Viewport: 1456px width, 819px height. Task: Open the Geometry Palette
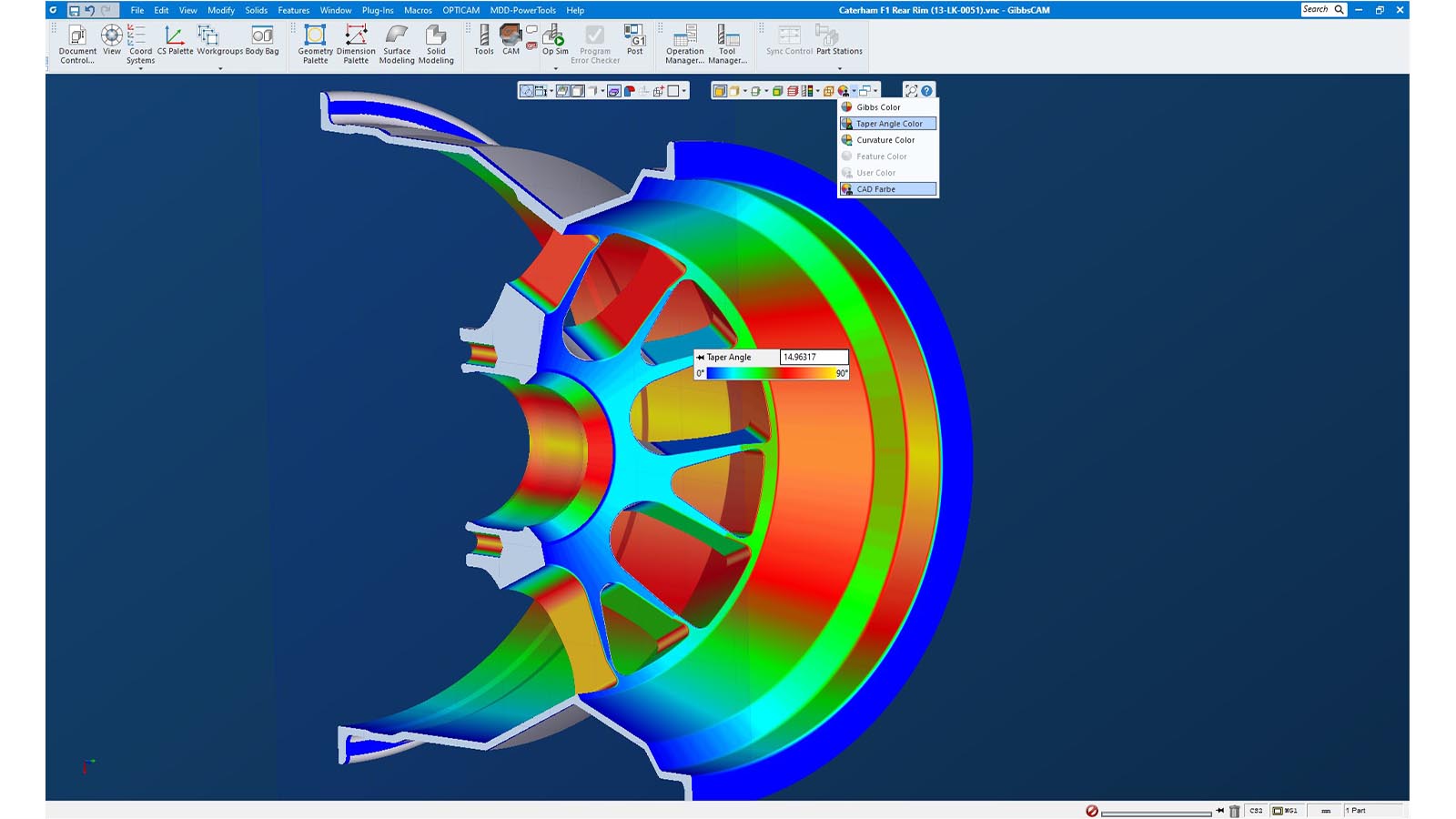point(315,43)
